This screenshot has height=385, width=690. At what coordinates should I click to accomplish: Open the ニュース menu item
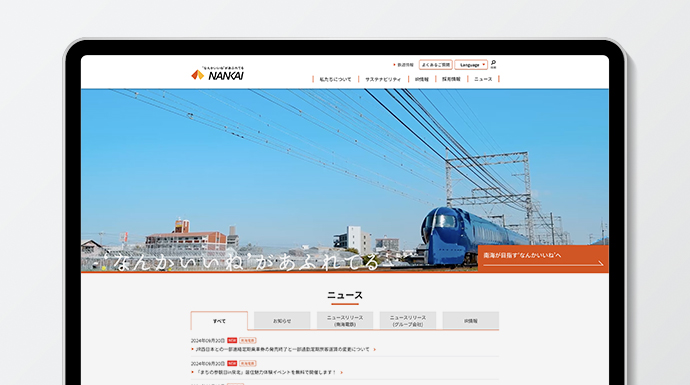(x=483, y=79)
